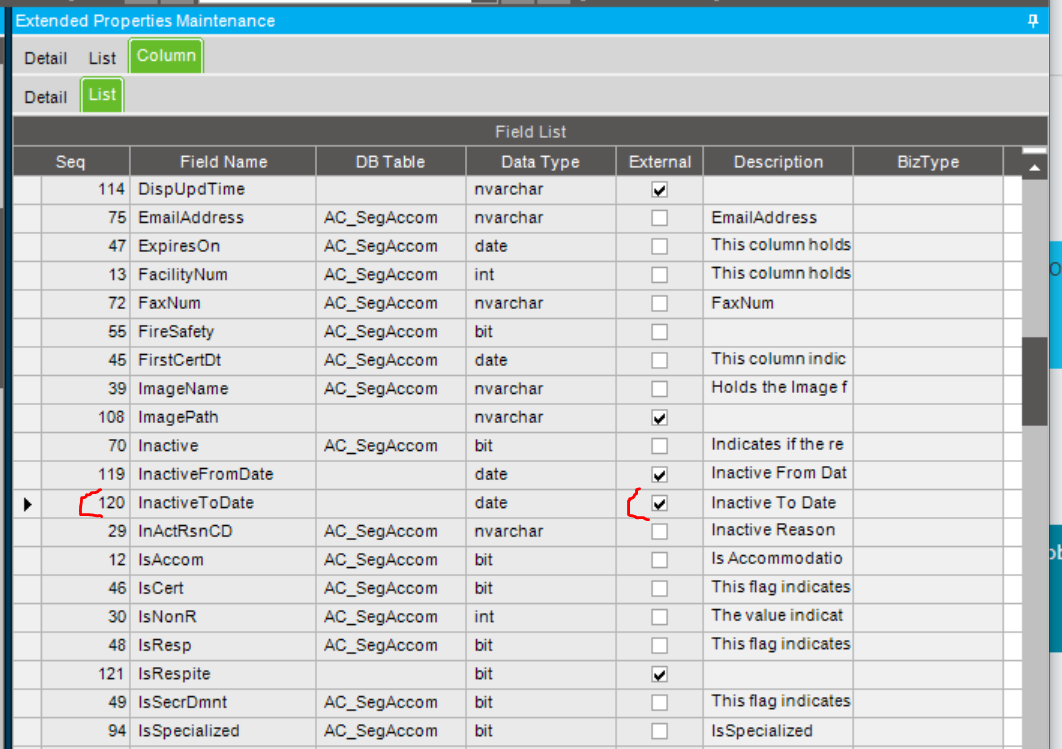Select row selector for DispUpdTime row
The height and width of the screenshot is (749, 1062).
[28, 190]
